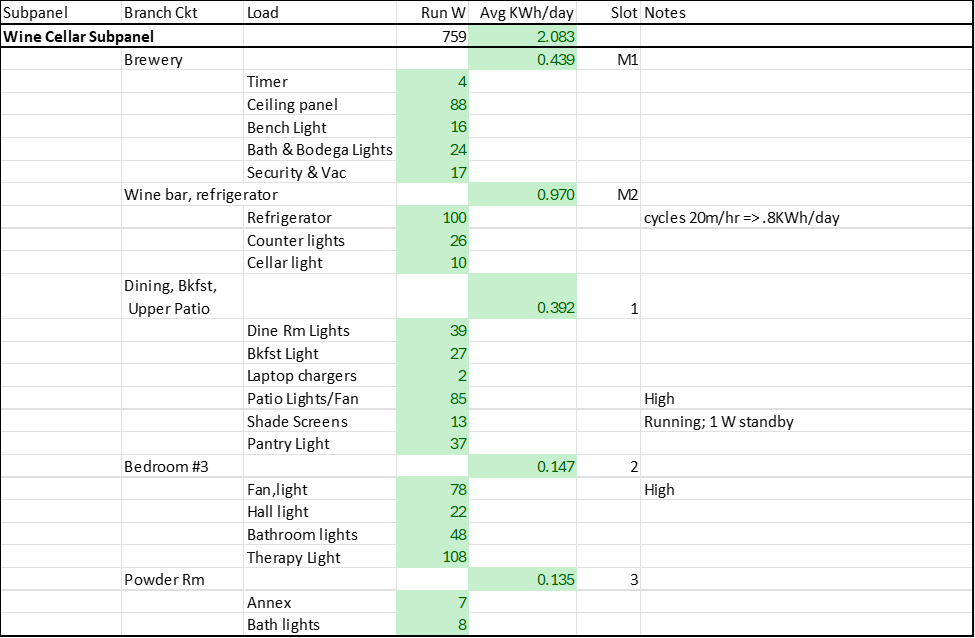
Task: Select the Brewery branch circuit cell
Action: [153, 60]
